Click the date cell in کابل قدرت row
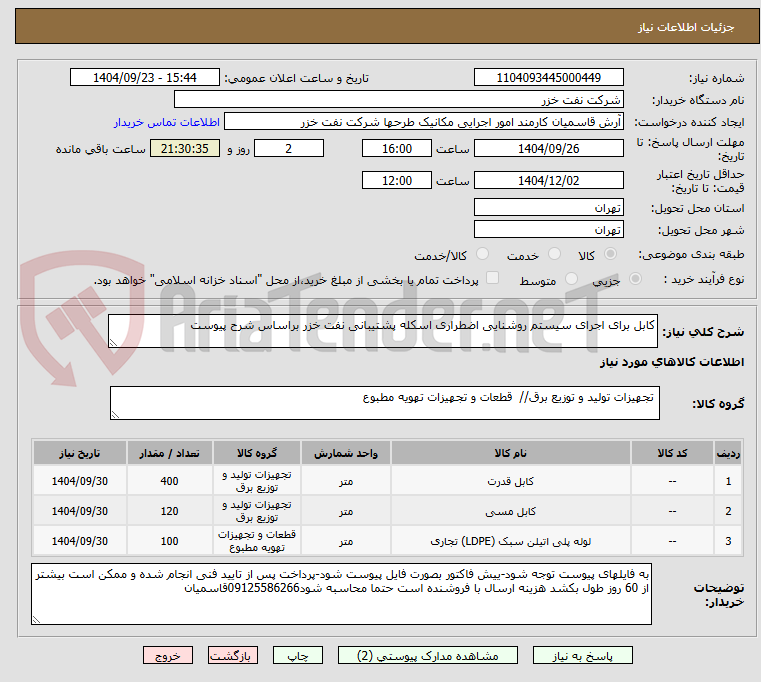The width and height of the screenshot is (761, 682). (x=80, y=481)
